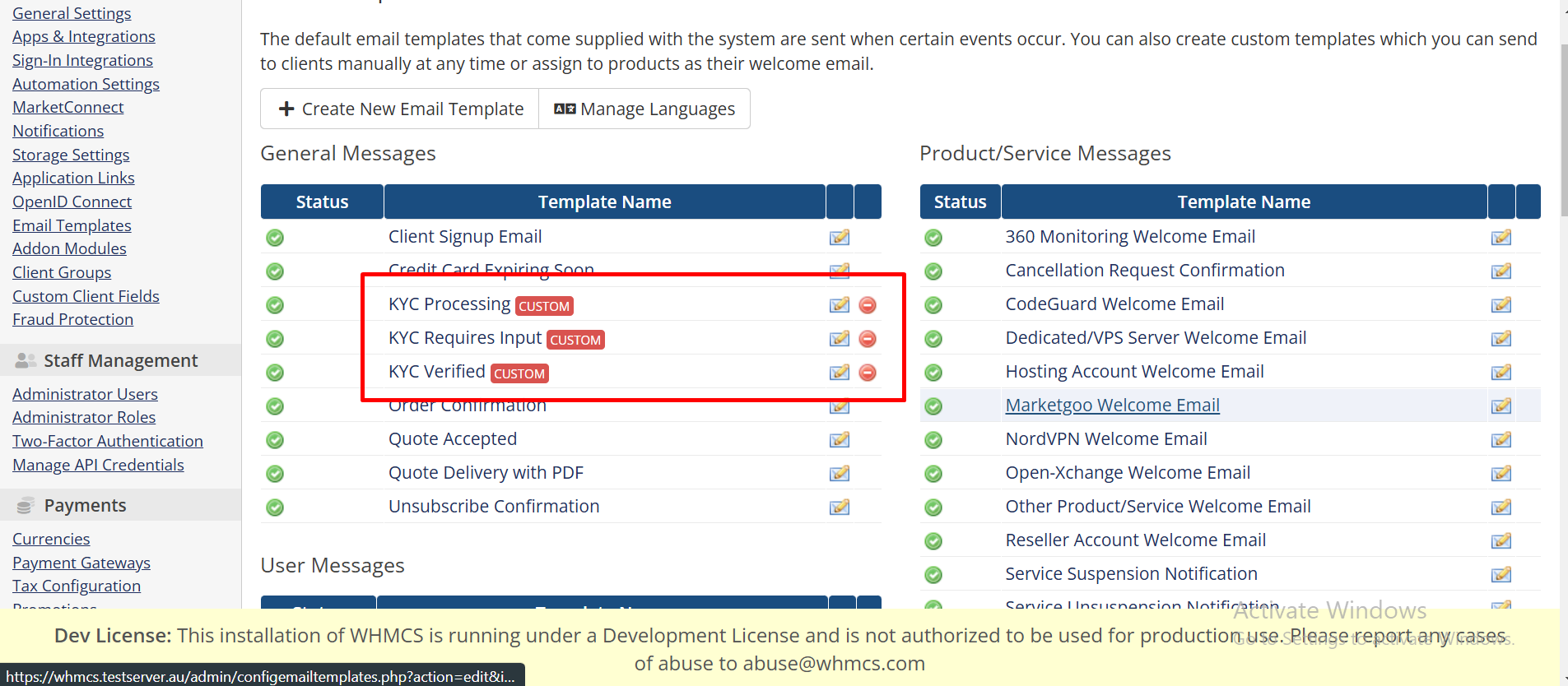Go to General Settings
The height and width of the screenshot is (686, 1568).
click(x=72, y=13)
